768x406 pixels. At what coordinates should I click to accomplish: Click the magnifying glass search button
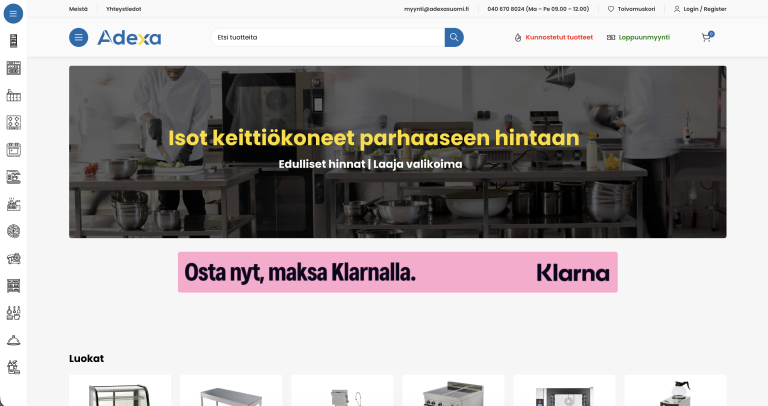[454, 37]
